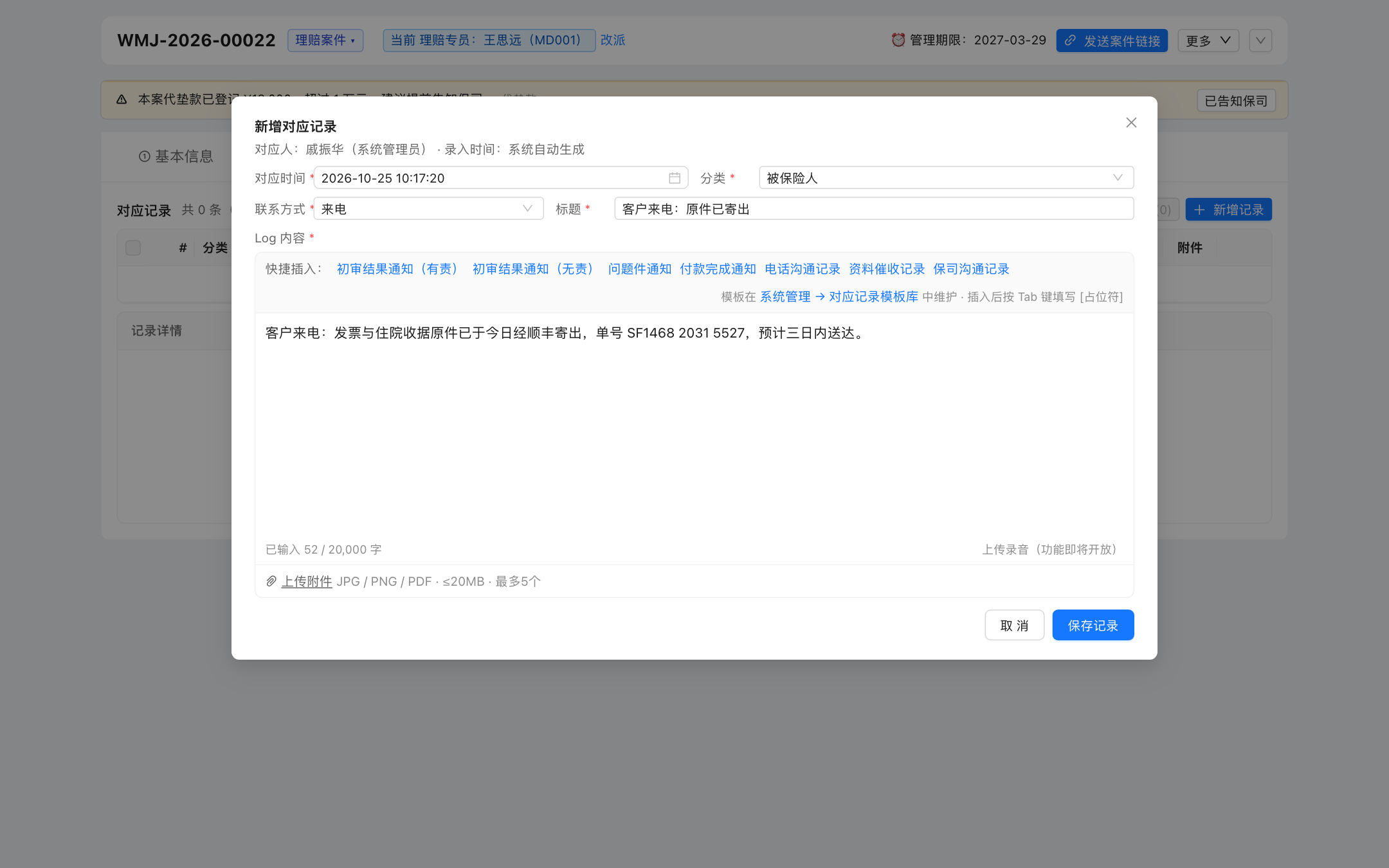Click 已输入 52 / 20,000 字 counter
1389x868 pixels.
click(323, 549)
